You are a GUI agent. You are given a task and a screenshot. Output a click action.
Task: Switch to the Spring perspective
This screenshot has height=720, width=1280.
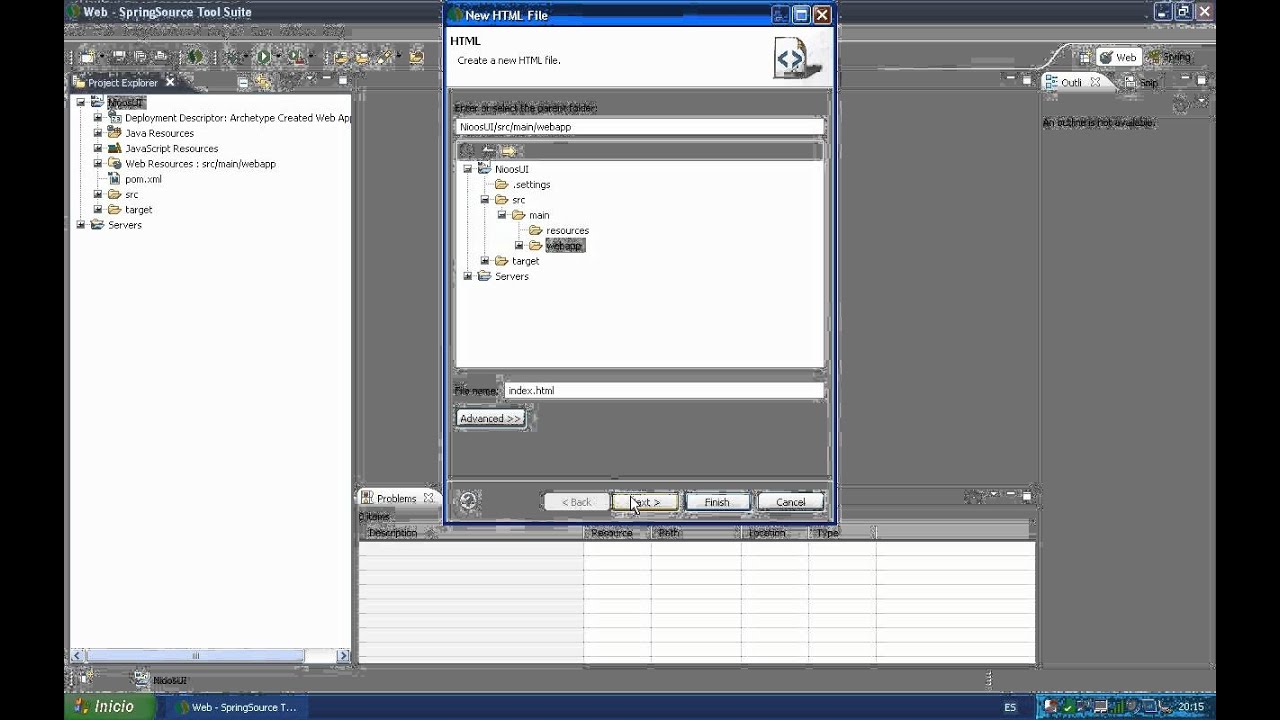[x=1170, y=57]
